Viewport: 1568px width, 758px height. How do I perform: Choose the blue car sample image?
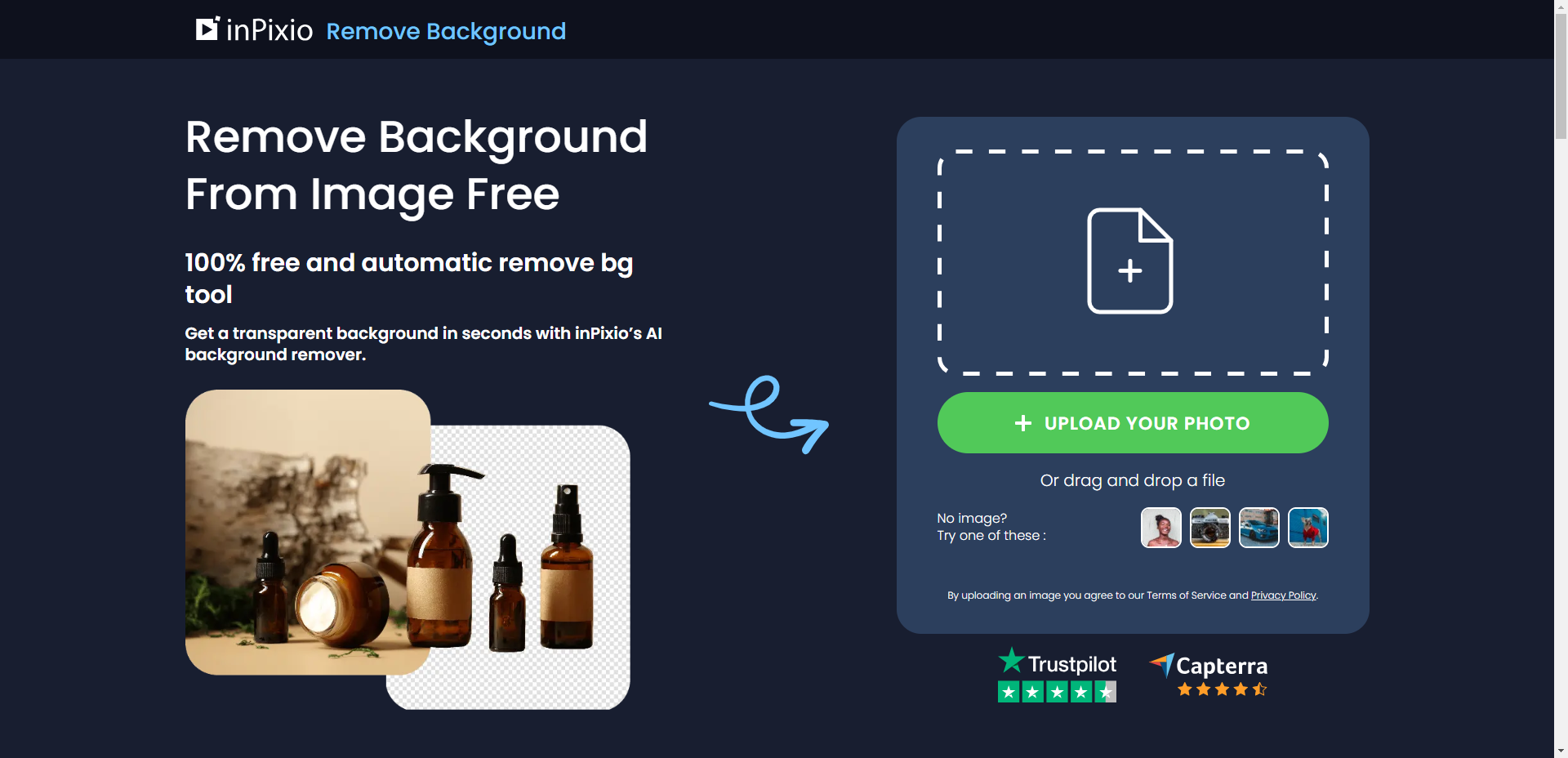pyautogui.click(x=1258, y=528)
